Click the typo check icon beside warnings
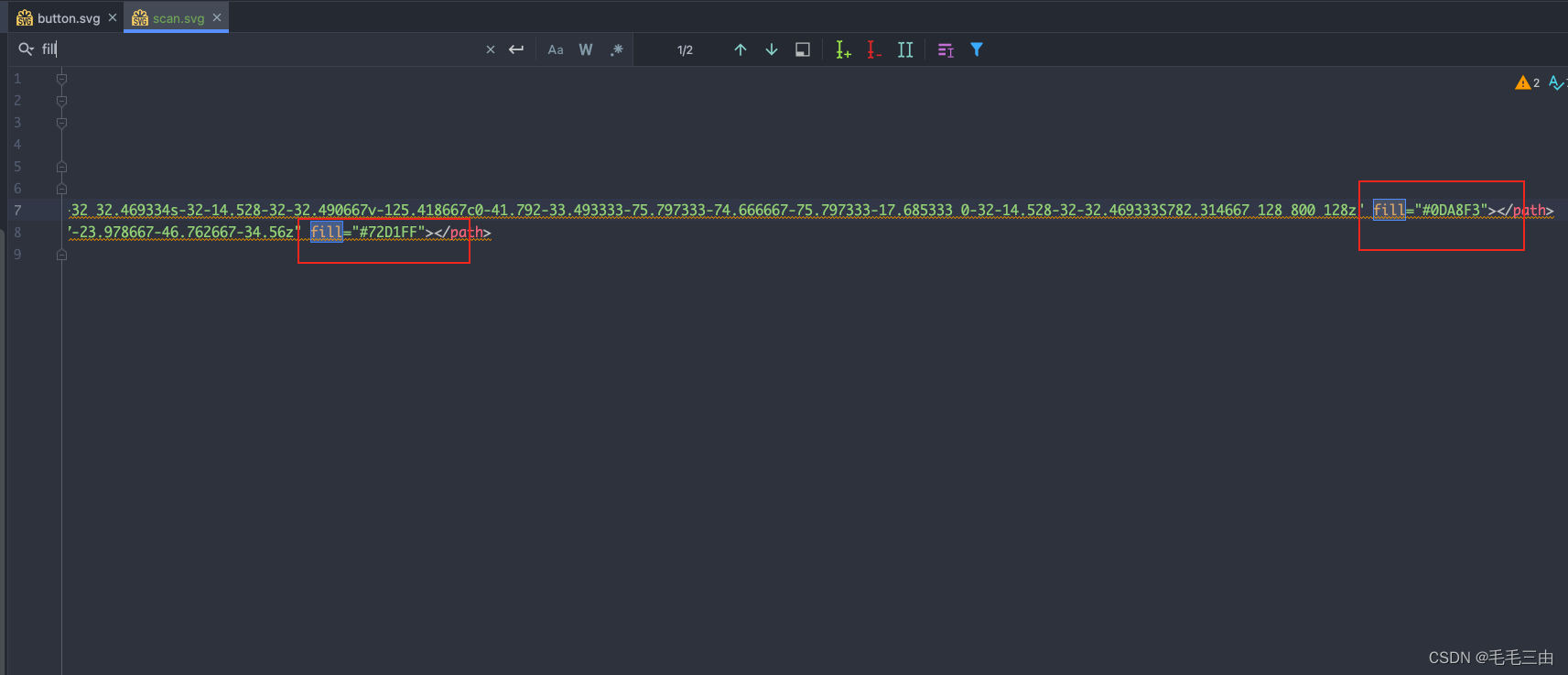 tap(1557, 82)
